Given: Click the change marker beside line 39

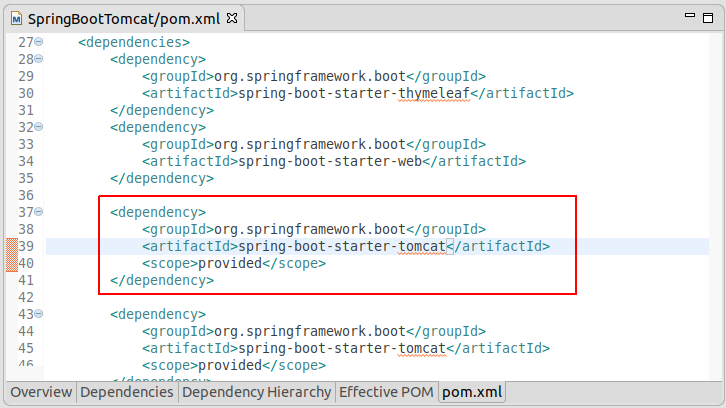Looking at the screenshot, I should point(12,255).
